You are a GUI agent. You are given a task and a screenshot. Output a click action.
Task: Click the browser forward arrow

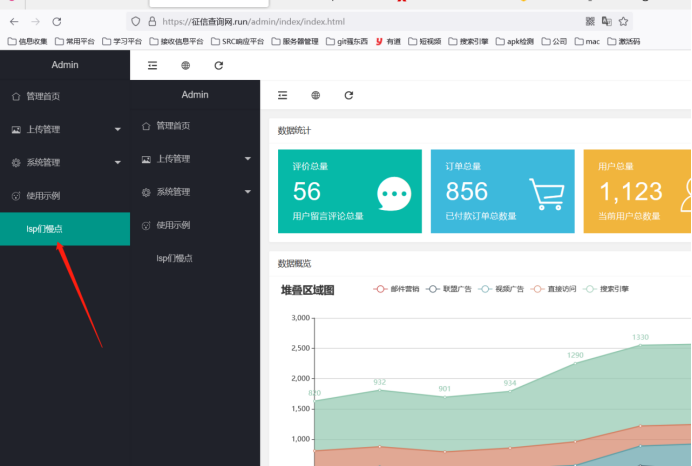[x=35, y=22]
